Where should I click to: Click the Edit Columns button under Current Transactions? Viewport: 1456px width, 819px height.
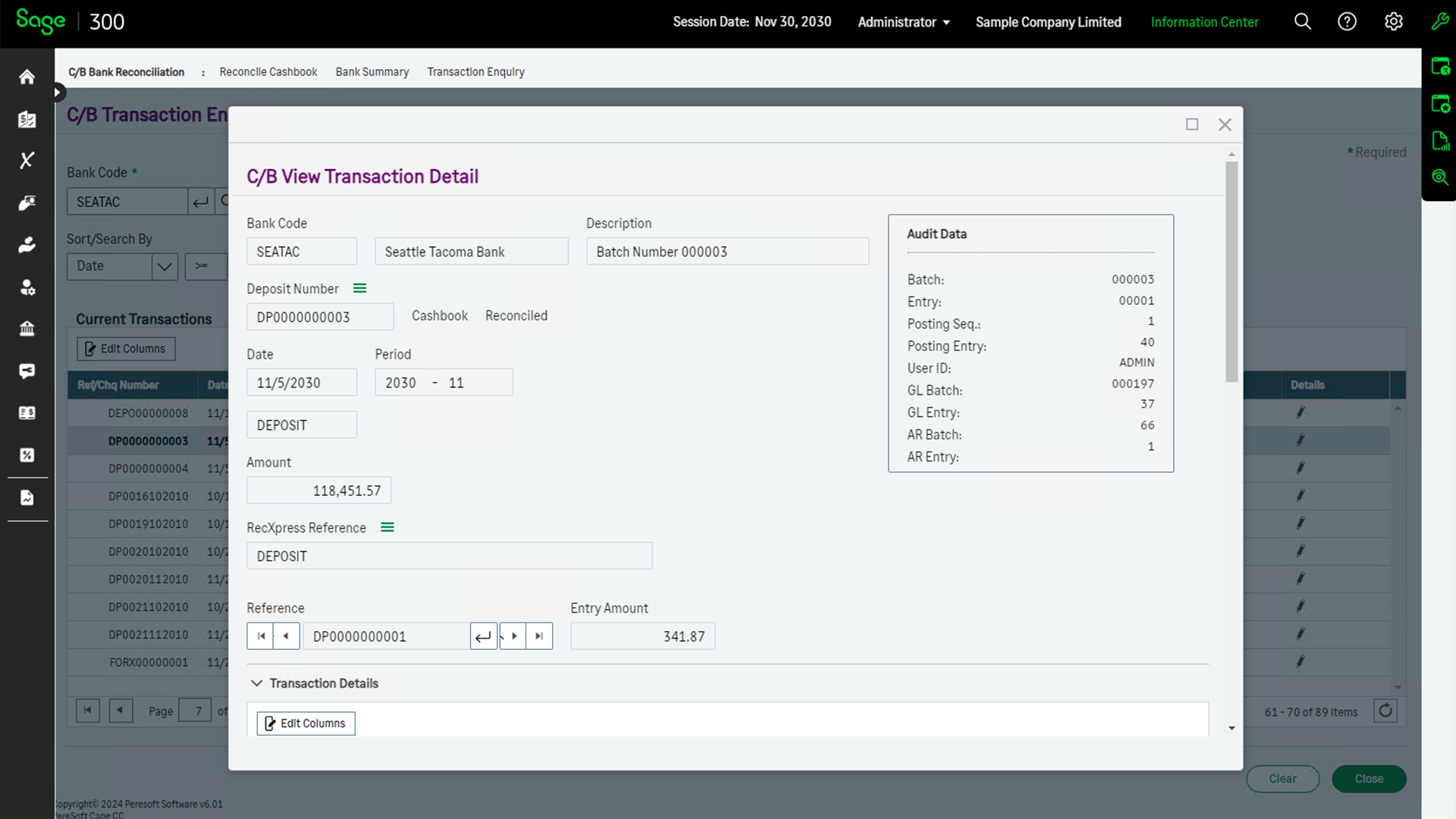point(125,349)
